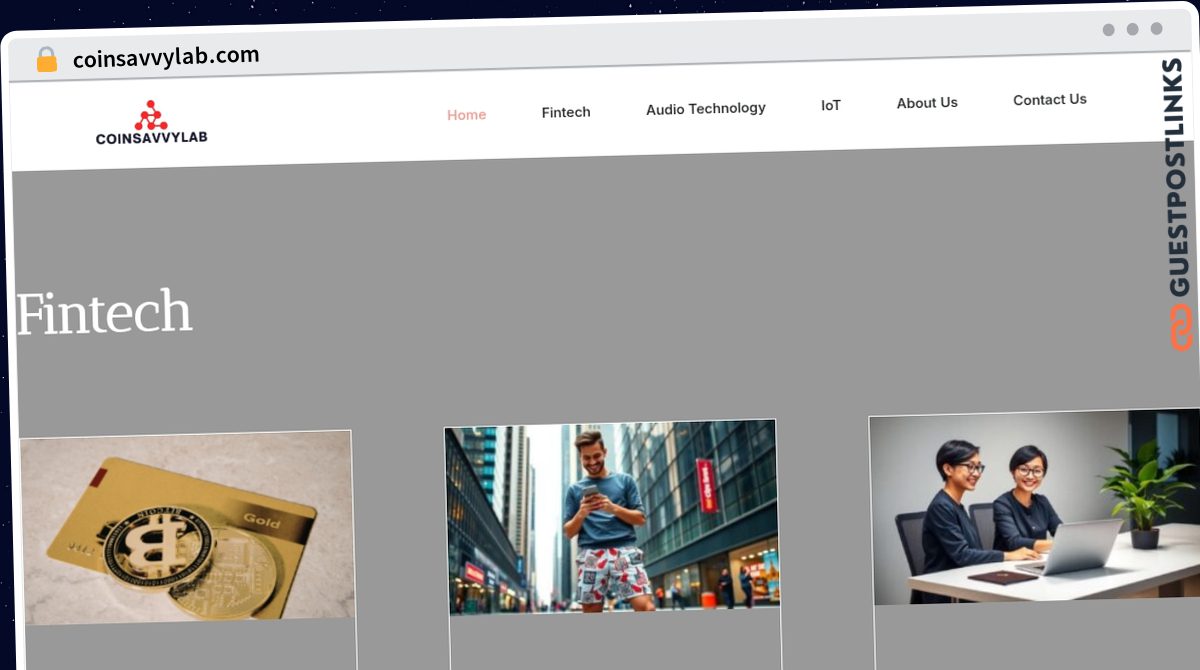Image resolution: width=1200 pixels, height=670 pixels.
Task: Open the Contact Us page
Action: pos(1050,99)
